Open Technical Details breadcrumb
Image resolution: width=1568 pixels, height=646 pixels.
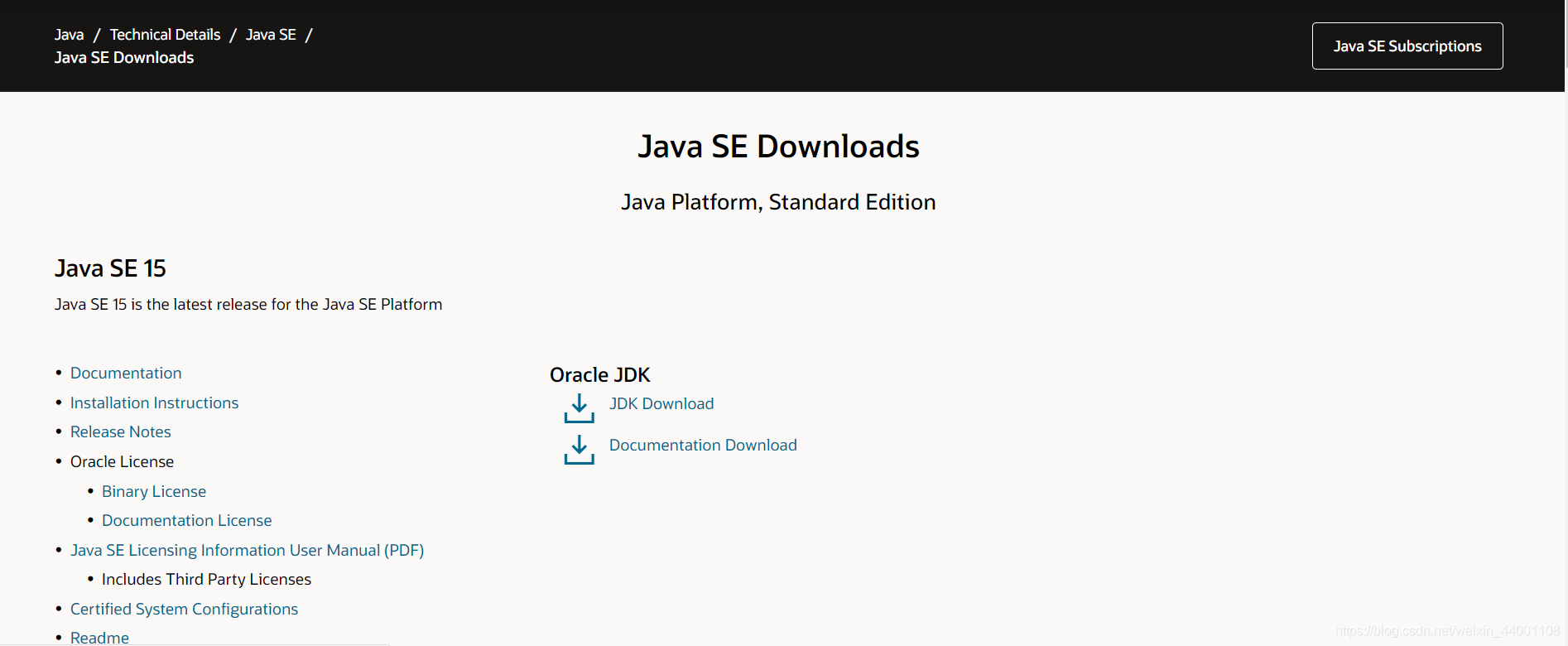165,35
